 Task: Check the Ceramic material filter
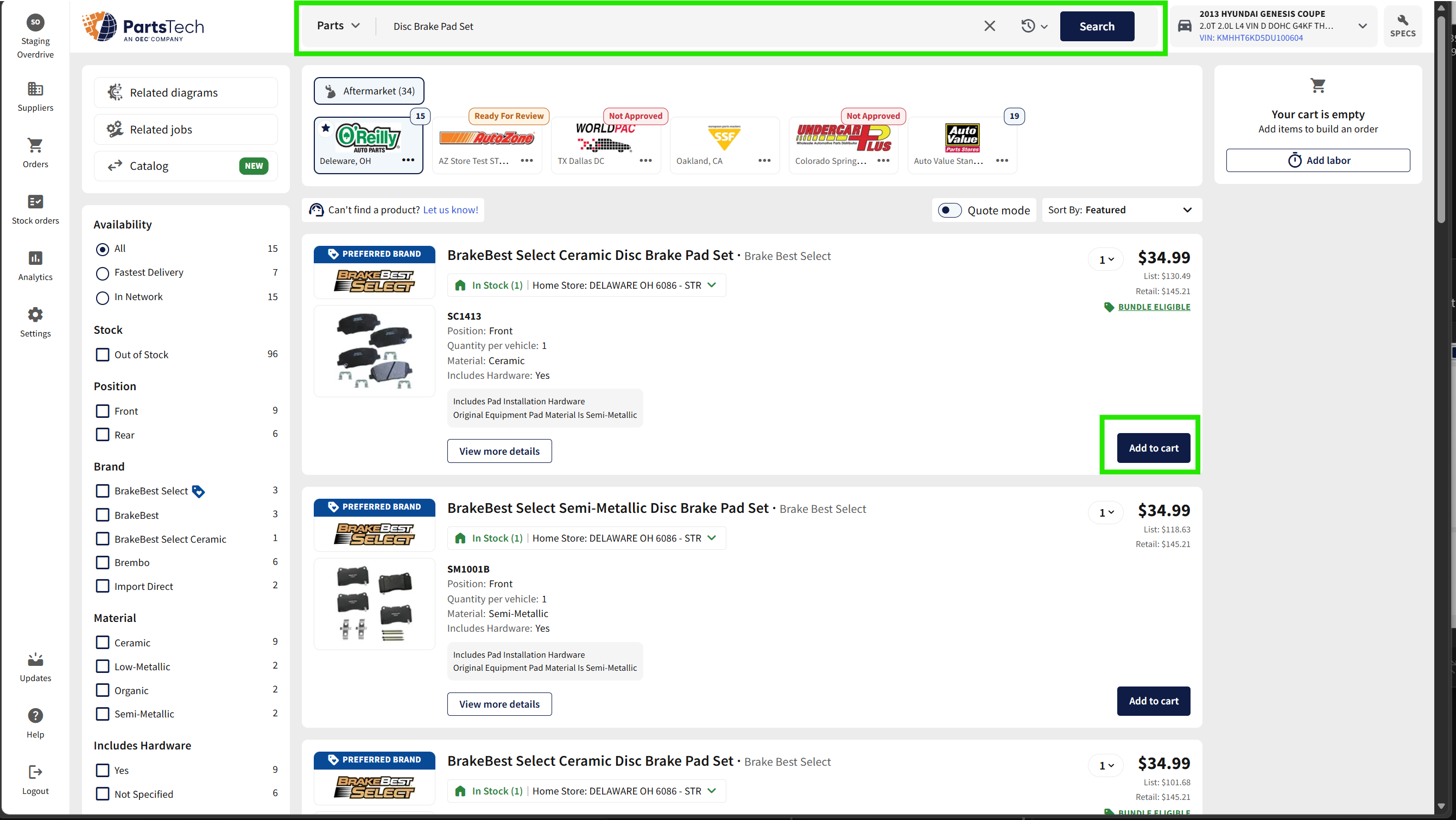coord(102,643)
